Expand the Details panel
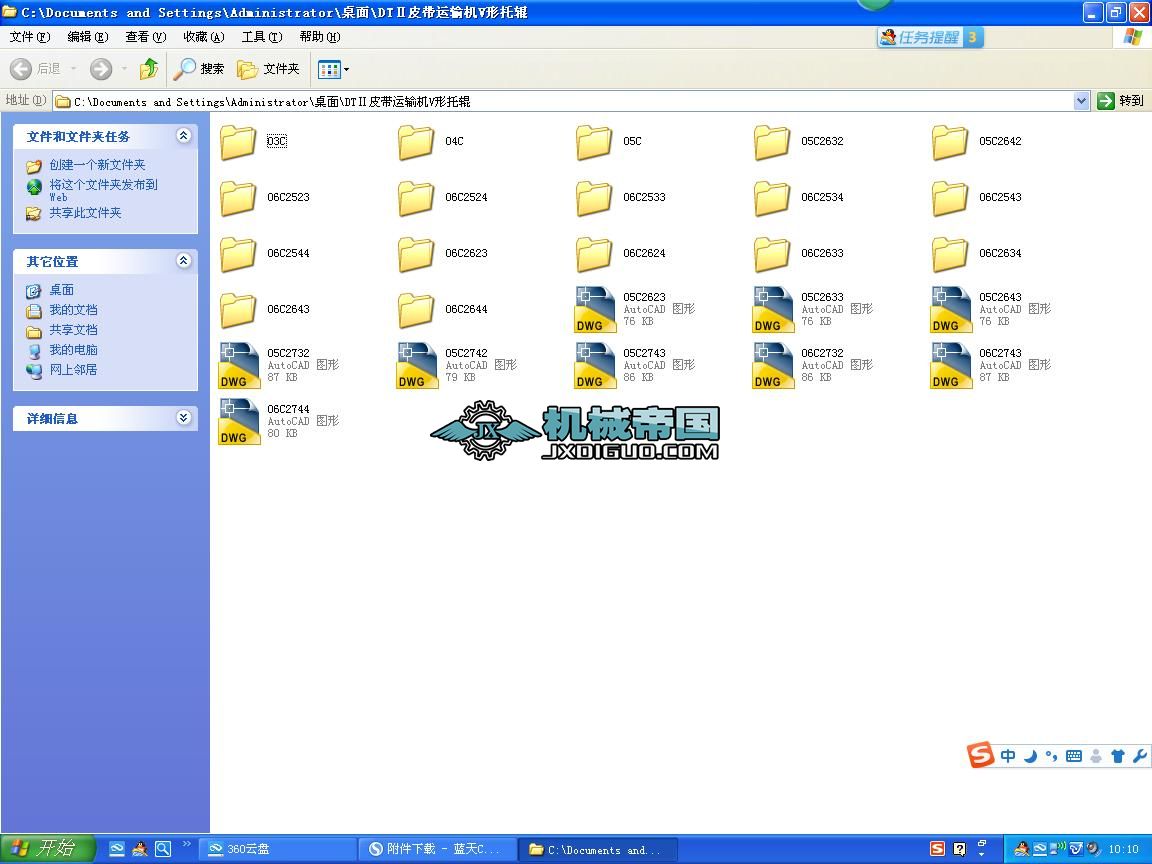The height and width of the screenshot is (864, 1152). pyautogui.click(x=183, y=418)
